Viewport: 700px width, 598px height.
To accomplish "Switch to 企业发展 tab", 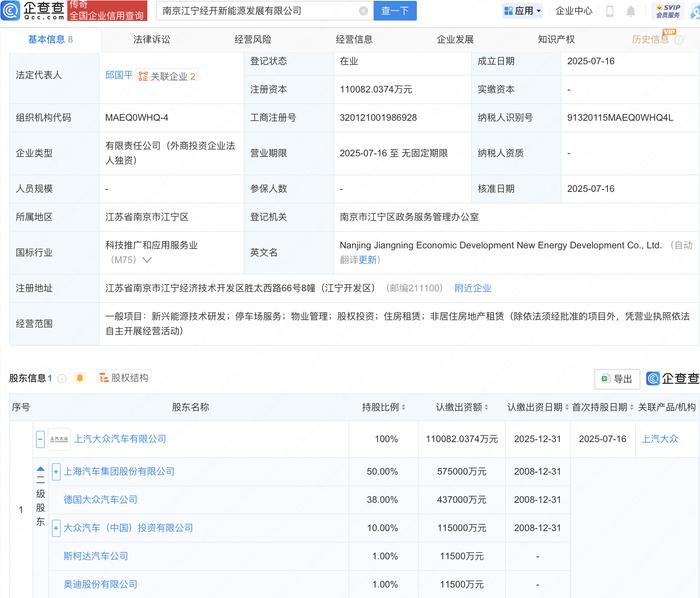I will click(455, 39).
